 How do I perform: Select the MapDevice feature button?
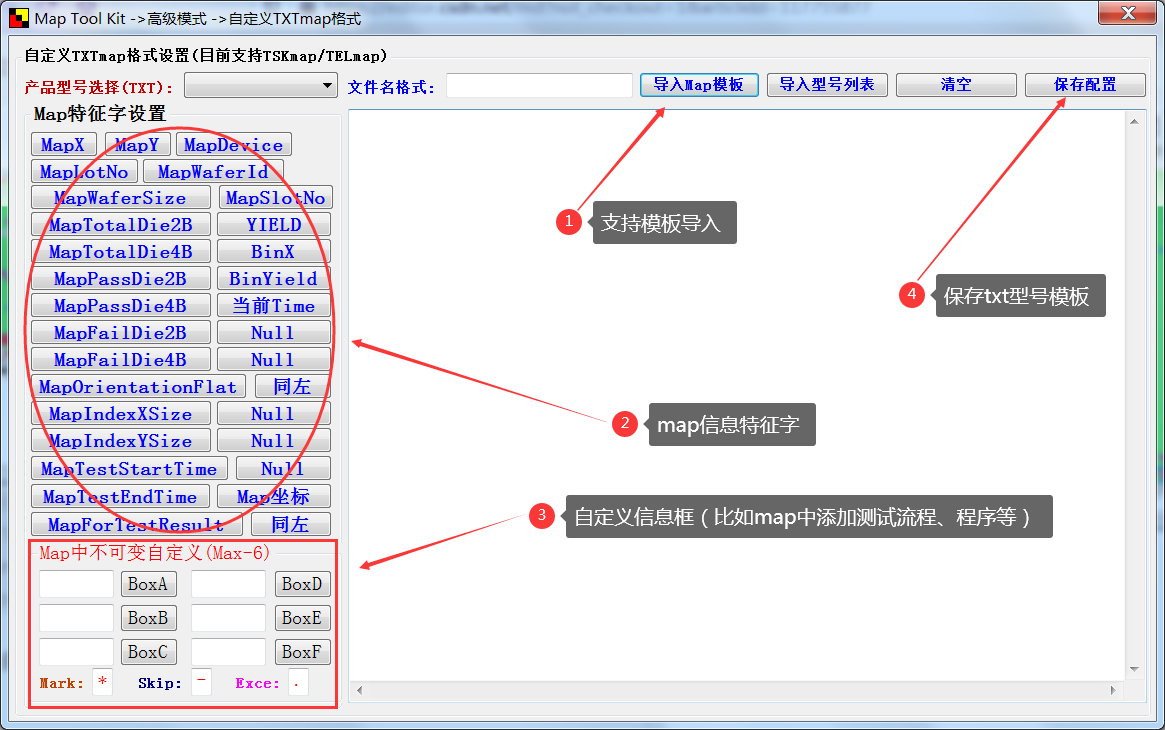(233, 144)
